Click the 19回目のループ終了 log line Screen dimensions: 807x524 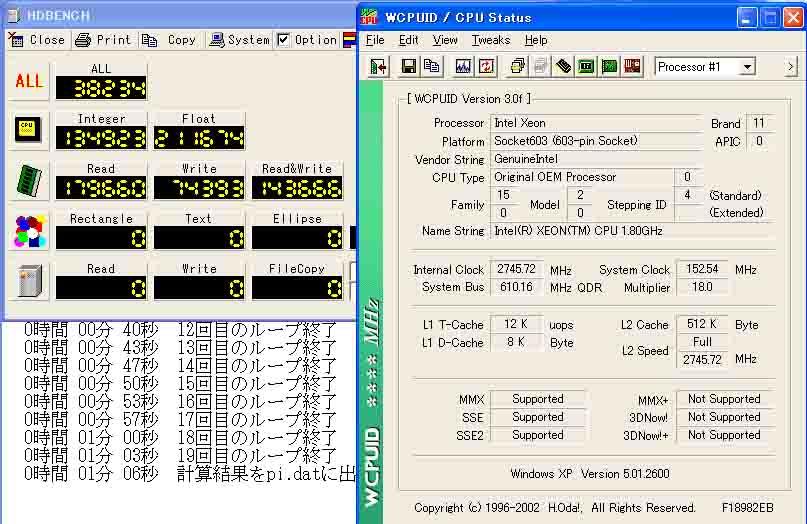coord(180,456)
